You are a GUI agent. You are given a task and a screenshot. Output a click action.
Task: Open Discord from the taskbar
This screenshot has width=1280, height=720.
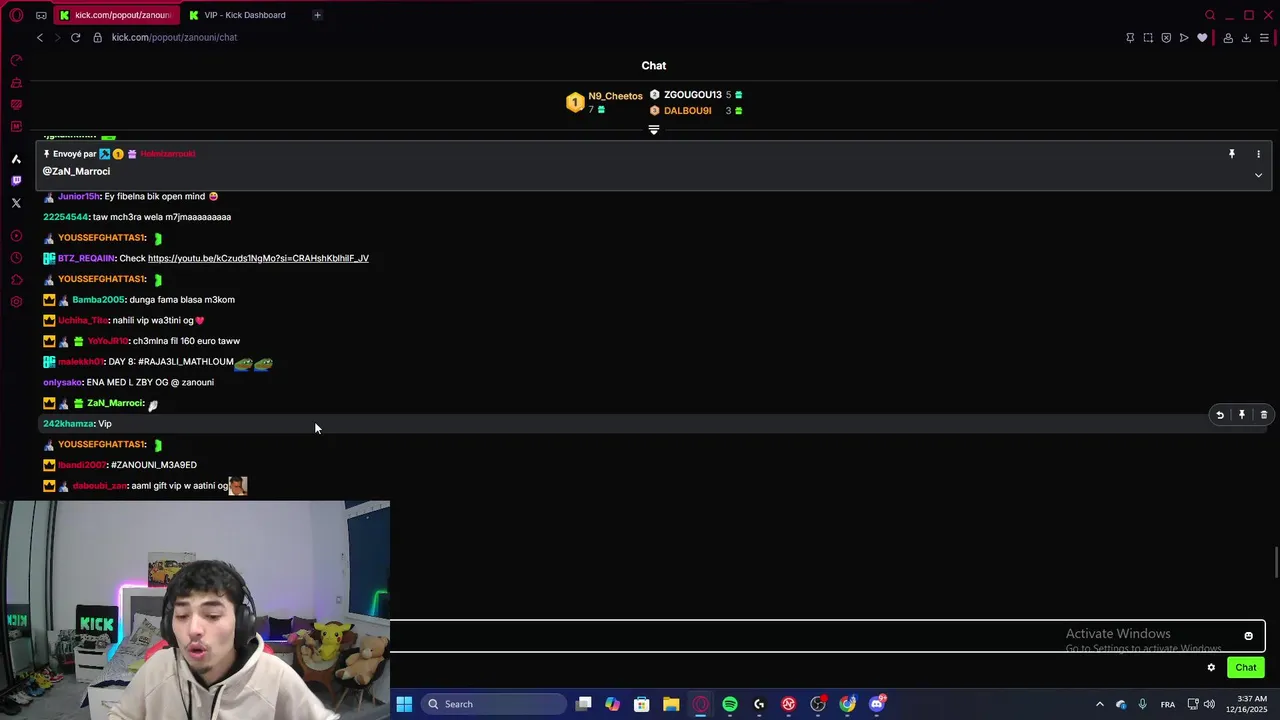877,704
